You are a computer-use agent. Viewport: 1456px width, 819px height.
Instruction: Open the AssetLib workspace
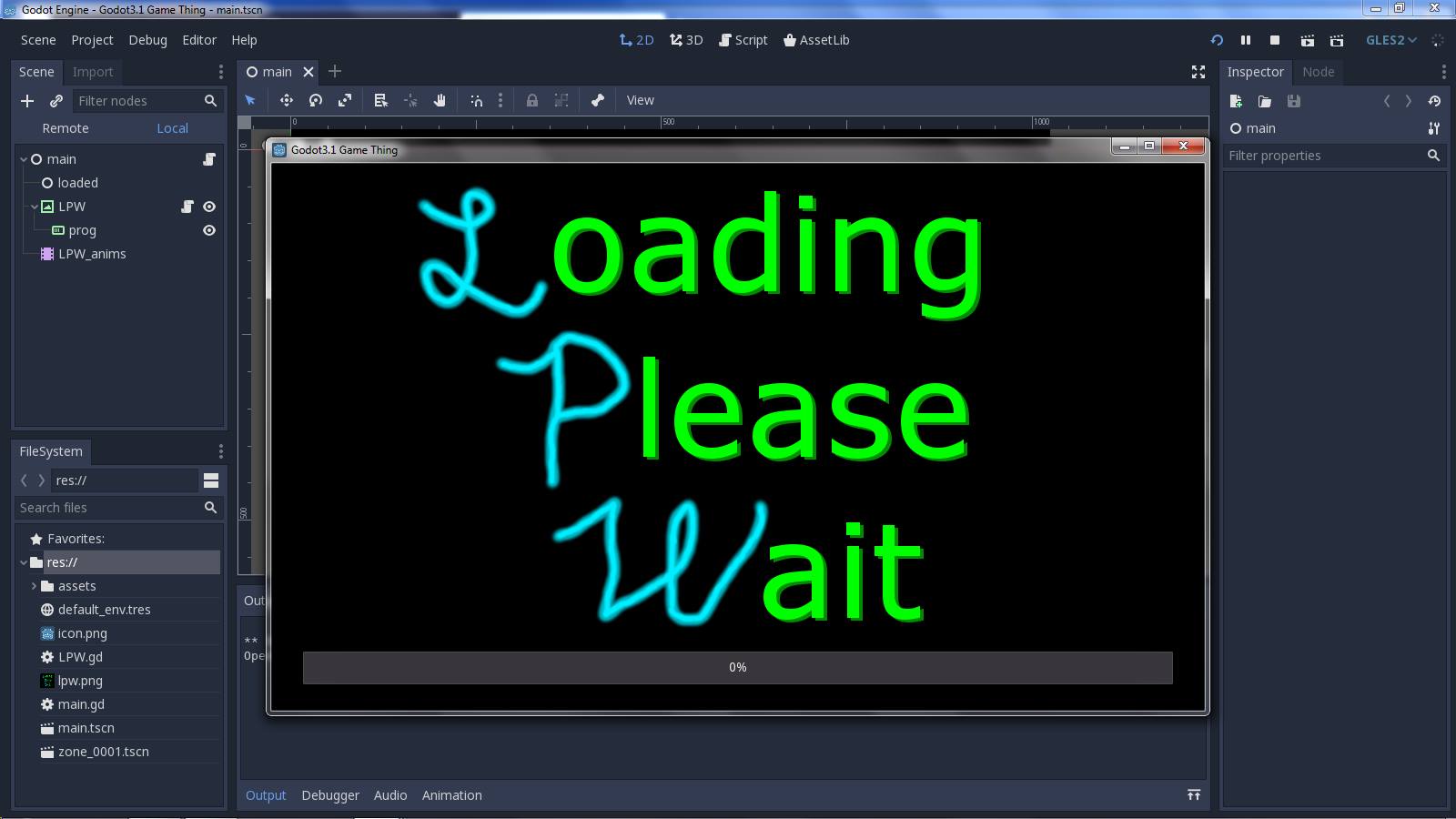point(816,40)
